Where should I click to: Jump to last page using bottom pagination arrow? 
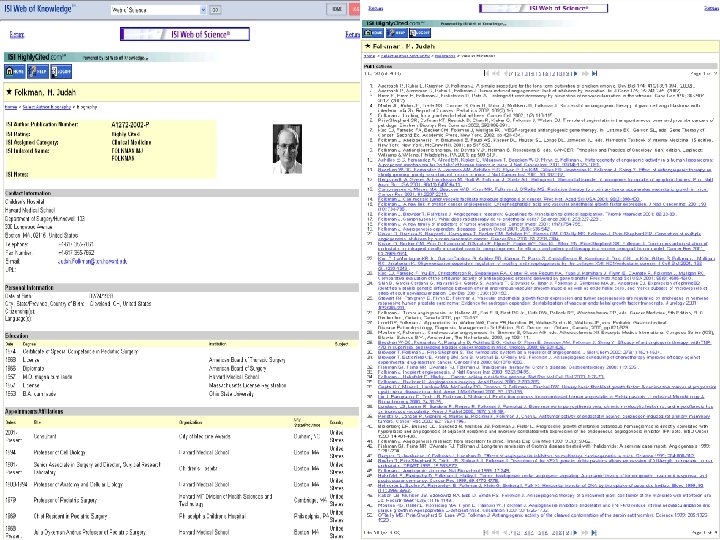pos(595,533)
